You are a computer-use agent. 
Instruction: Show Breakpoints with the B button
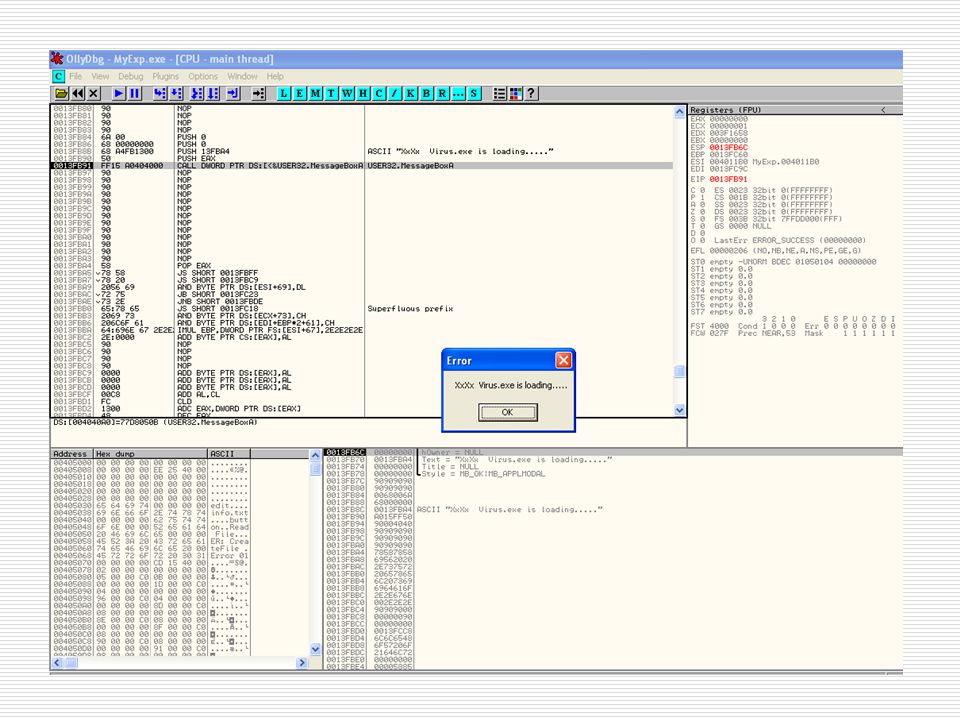click(x=427, y=94)
